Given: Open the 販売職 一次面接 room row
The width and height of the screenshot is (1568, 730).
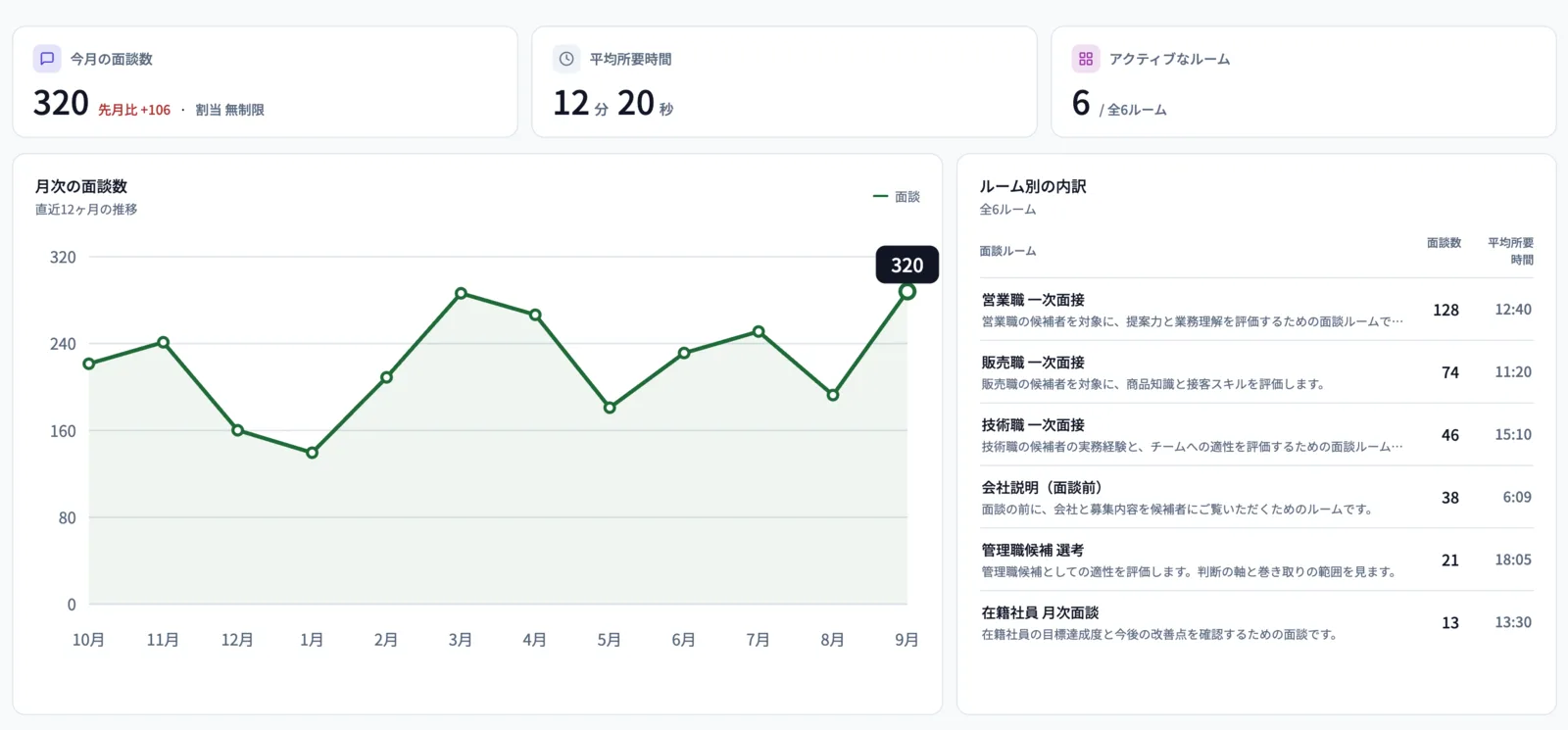Looking at the screenshot, I should click(1256, 372).
